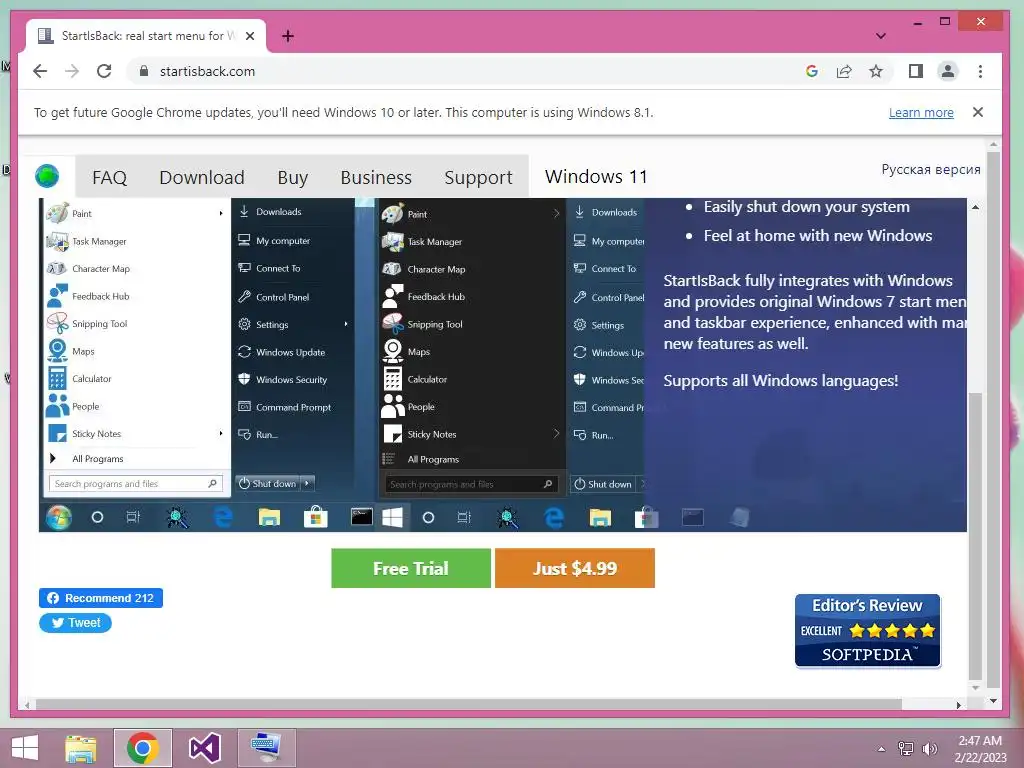Expand Settings submenu arrow in light menu
This screenshot has height=768, width=1024.
(x=345, y=324)
